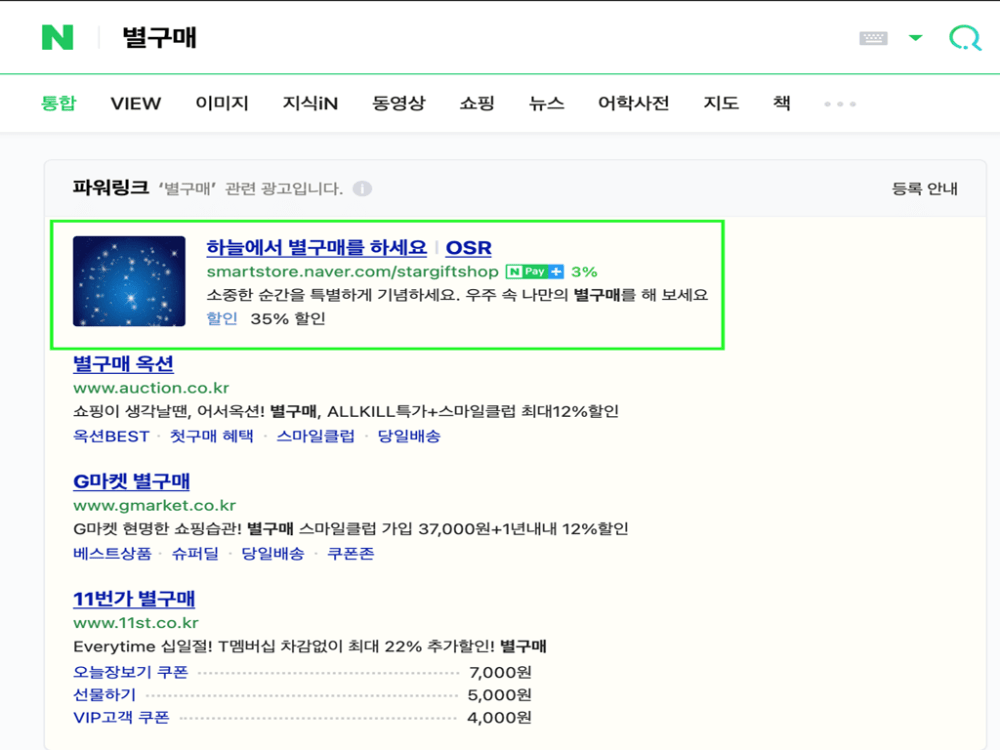Select the 통합 tab
1000x750 pixels.
[x=58, y=103]
